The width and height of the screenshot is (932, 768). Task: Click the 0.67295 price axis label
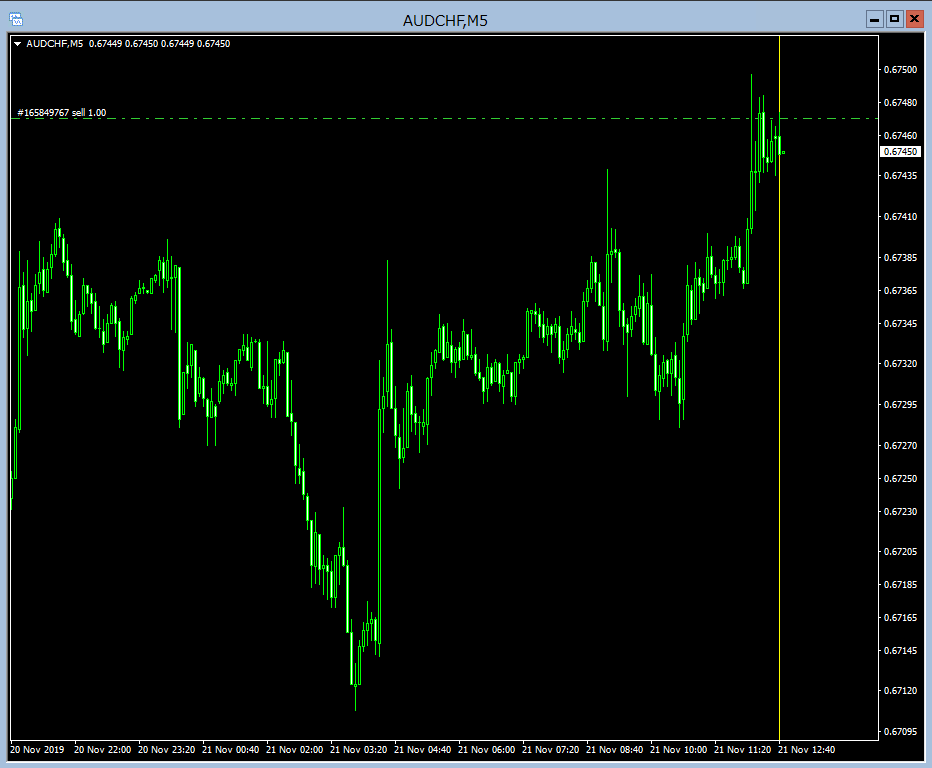click(900, 404)
